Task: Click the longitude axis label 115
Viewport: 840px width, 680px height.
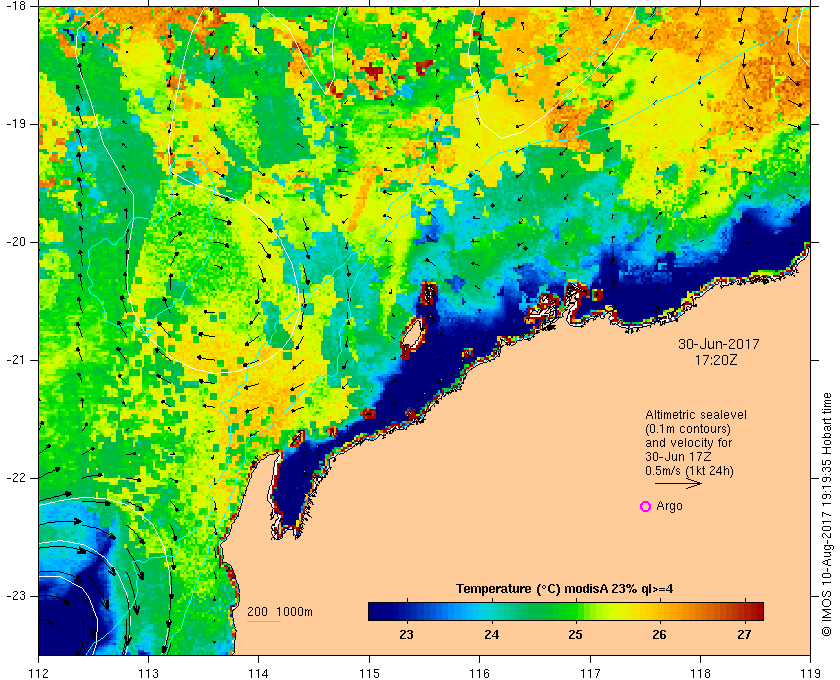Action: [369, 672]
